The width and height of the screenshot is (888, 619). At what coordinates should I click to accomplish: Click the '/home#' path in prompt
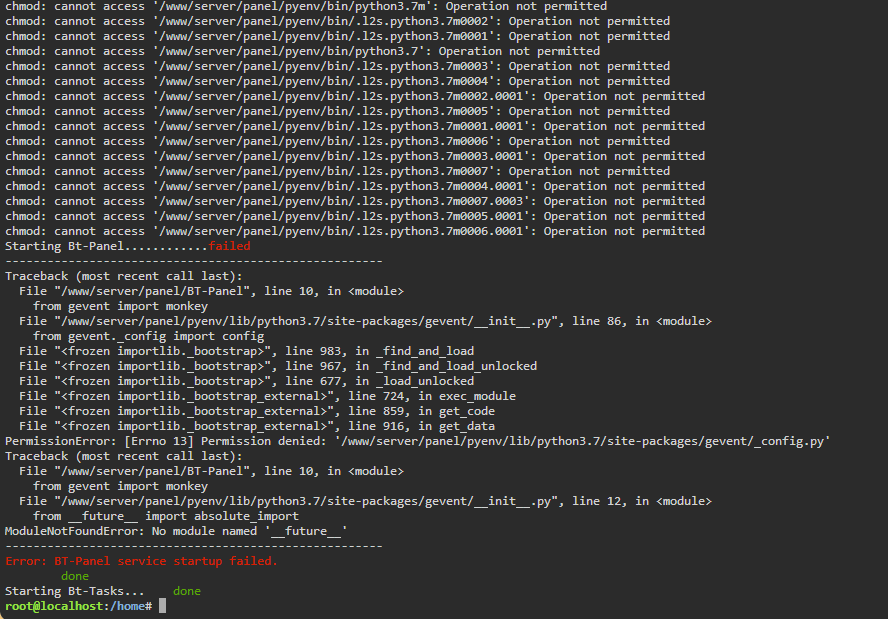[x=131, y=606]
